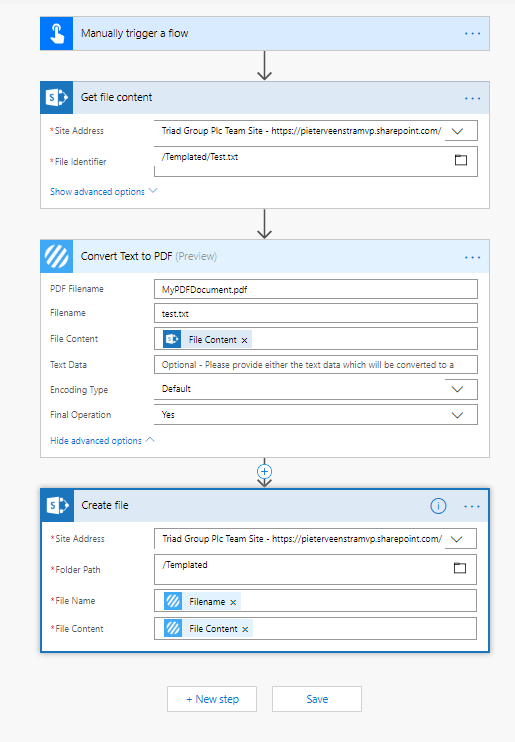The image size is (515, 742).
Task: Edit the Filename field containing test.txt
Action: tap(316, 313)
